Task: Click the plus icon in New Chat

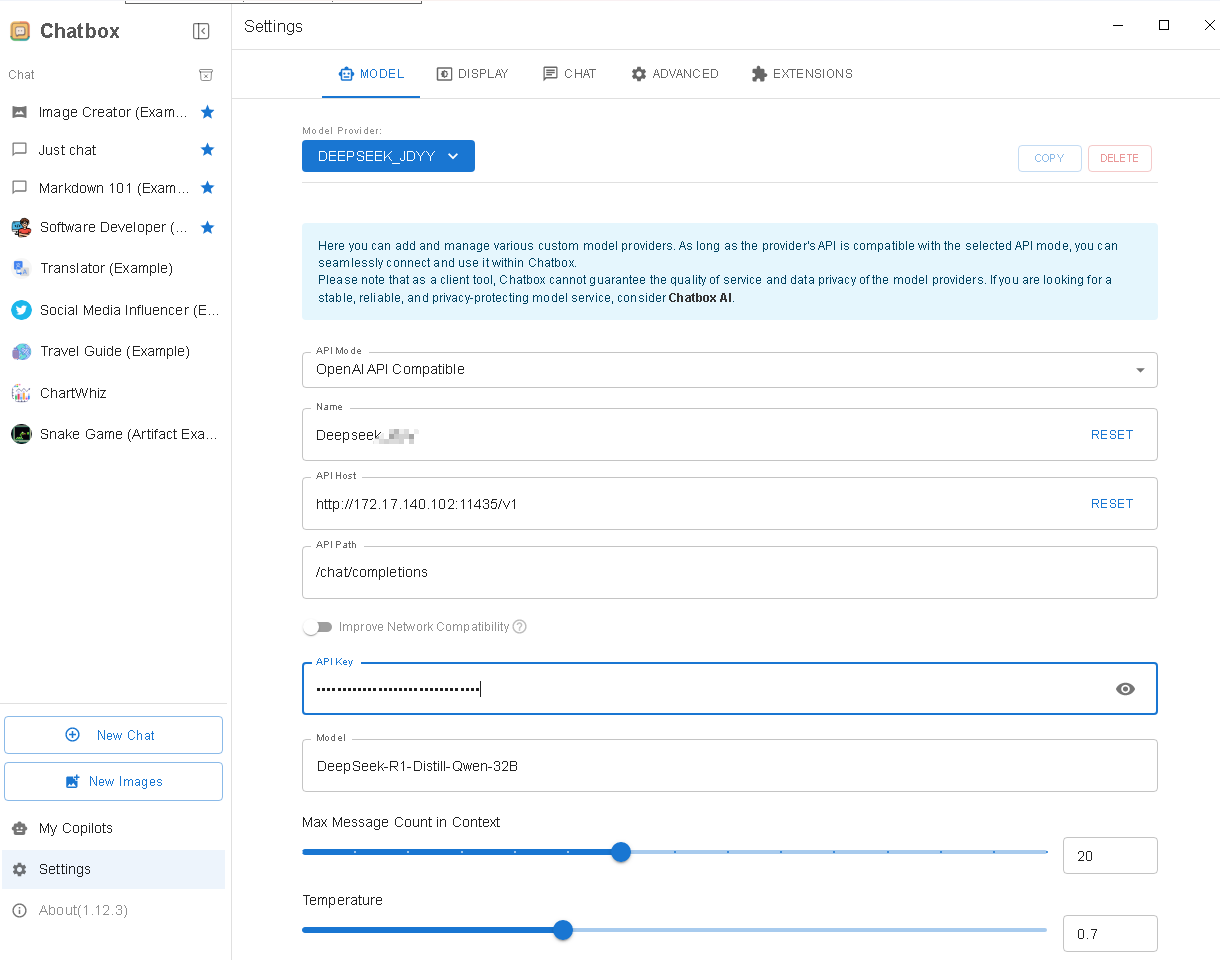Action: (72, 735)
